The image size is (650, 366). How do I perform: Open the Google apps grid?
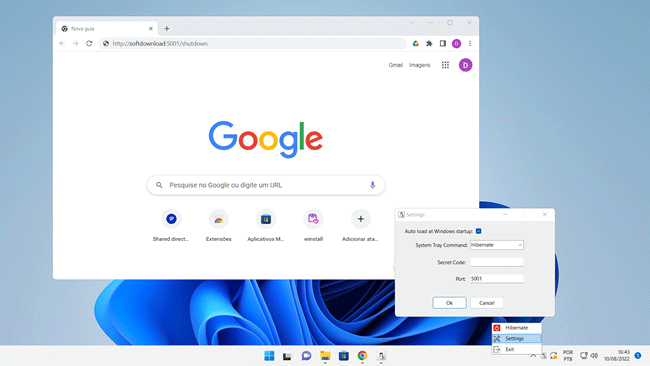pos(445,65)
